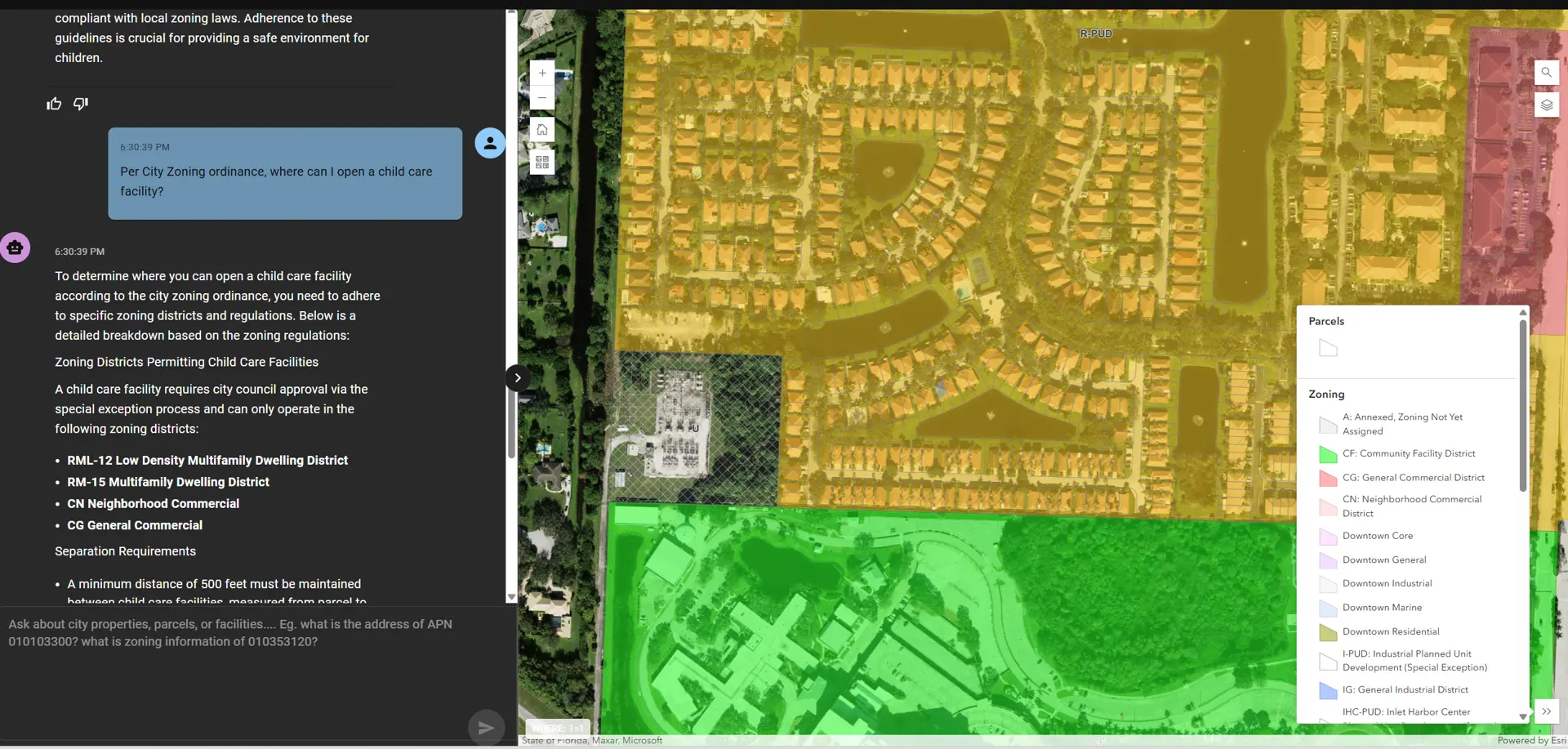
Task: Click the legend scroll-up arrow
Action: (x=1521, y=312)
